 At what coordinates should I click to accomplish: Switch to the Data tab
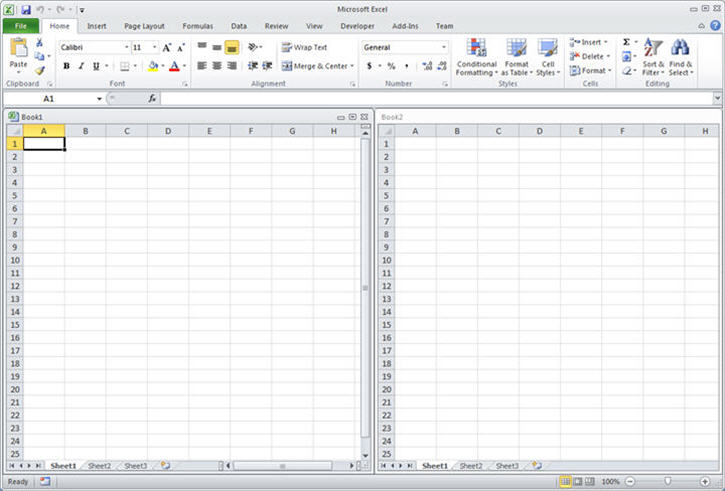tap(239, 26)
